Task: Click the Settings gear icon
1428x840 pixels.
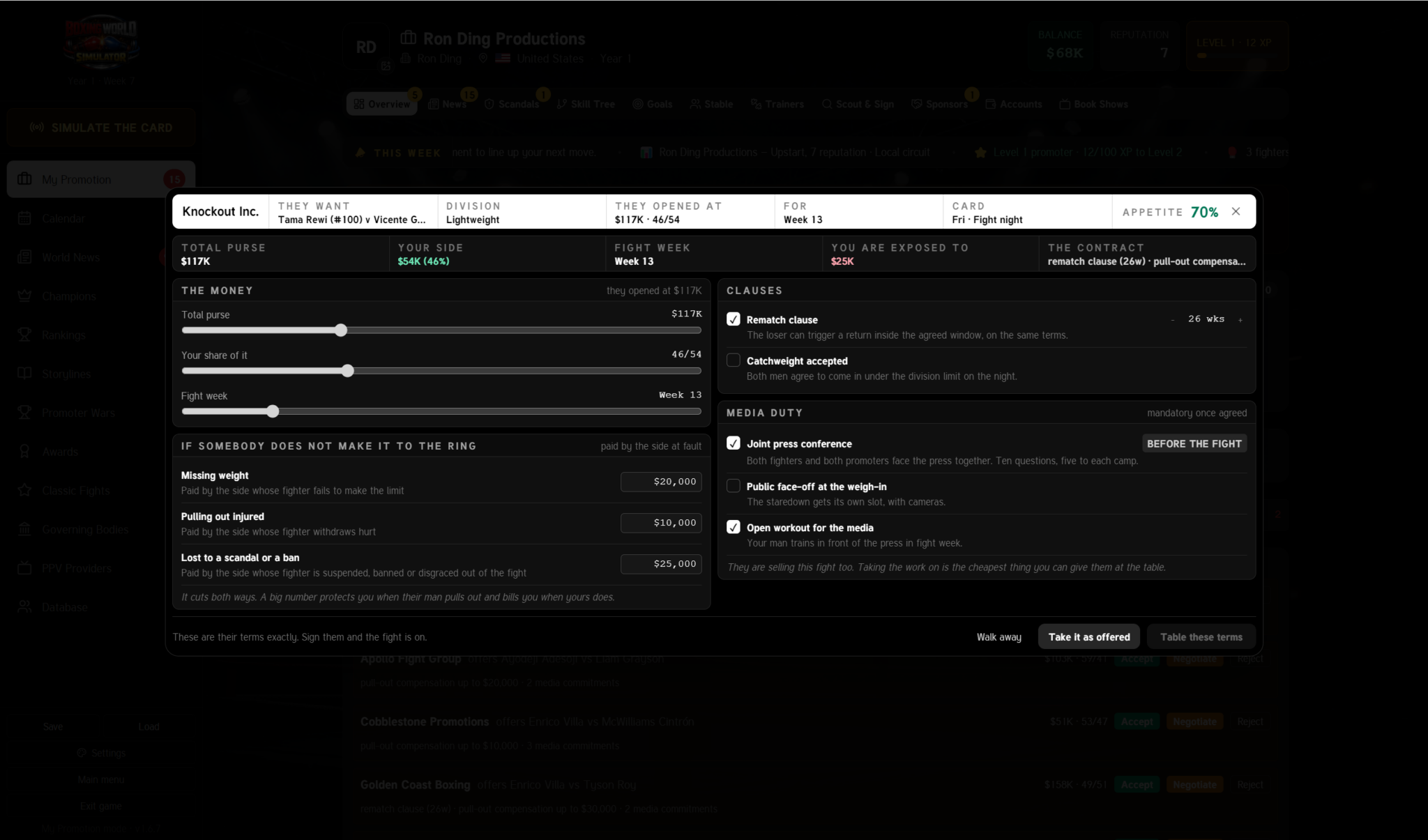Action: point(82,753)
